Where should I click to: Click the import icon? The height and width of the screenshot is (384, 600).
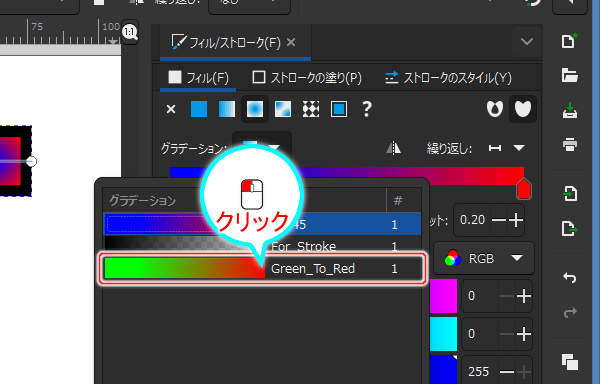570,193
